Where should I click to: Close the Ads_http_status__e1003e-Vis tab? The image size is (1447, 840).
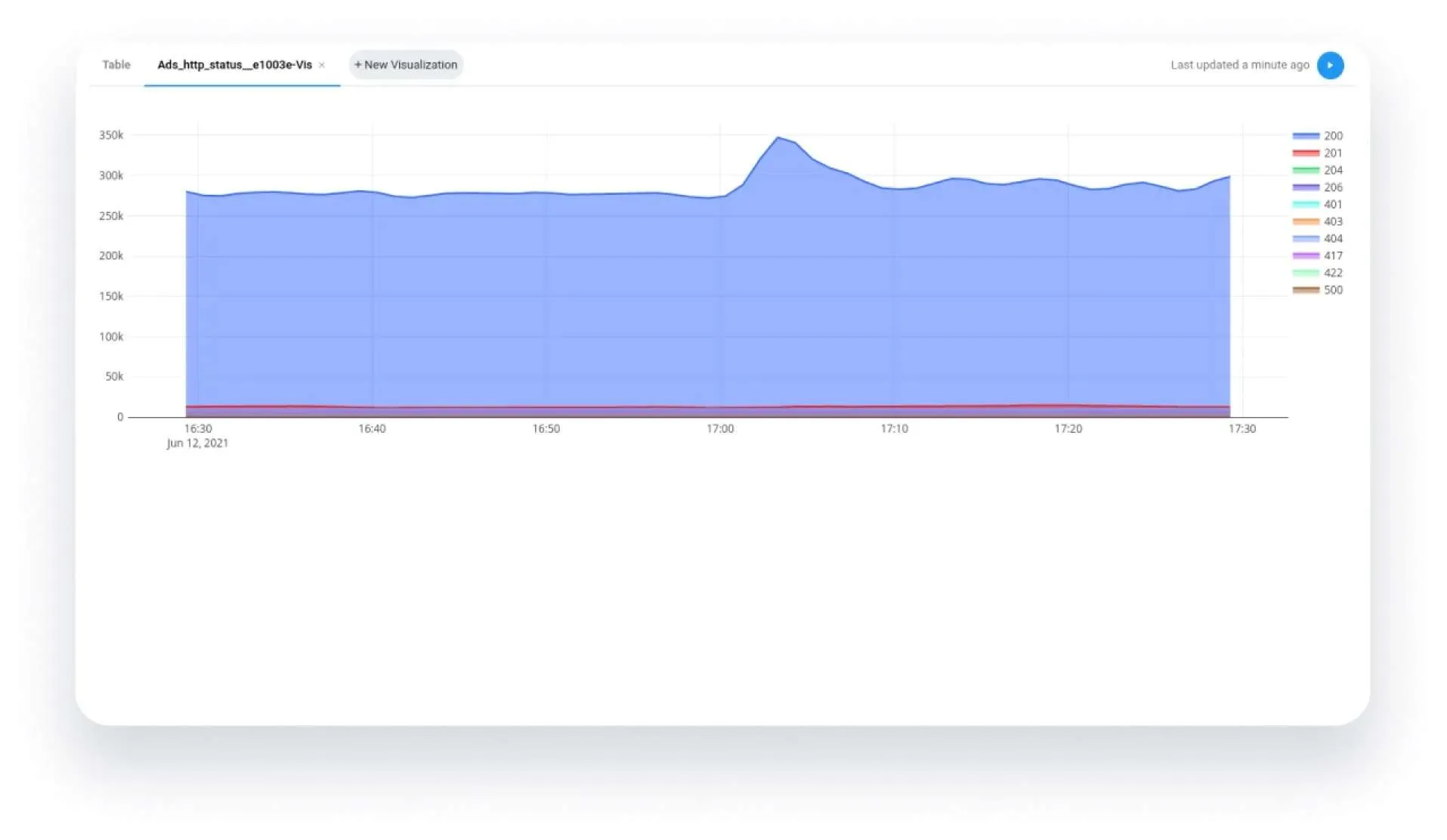pyautogui.click(x=322, y=66)
